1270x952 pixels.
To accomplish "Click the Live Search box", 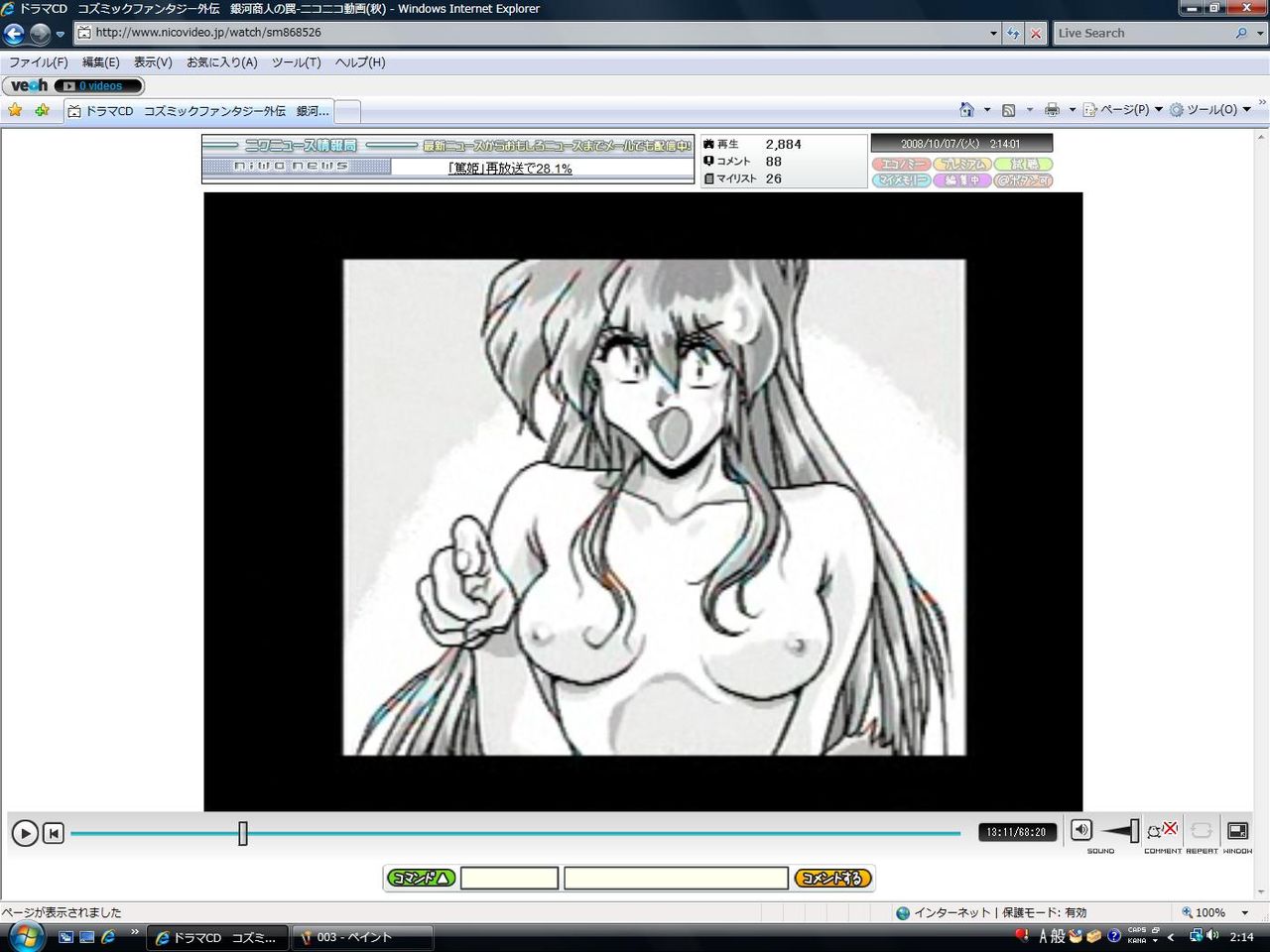I will coord(1141,33).
